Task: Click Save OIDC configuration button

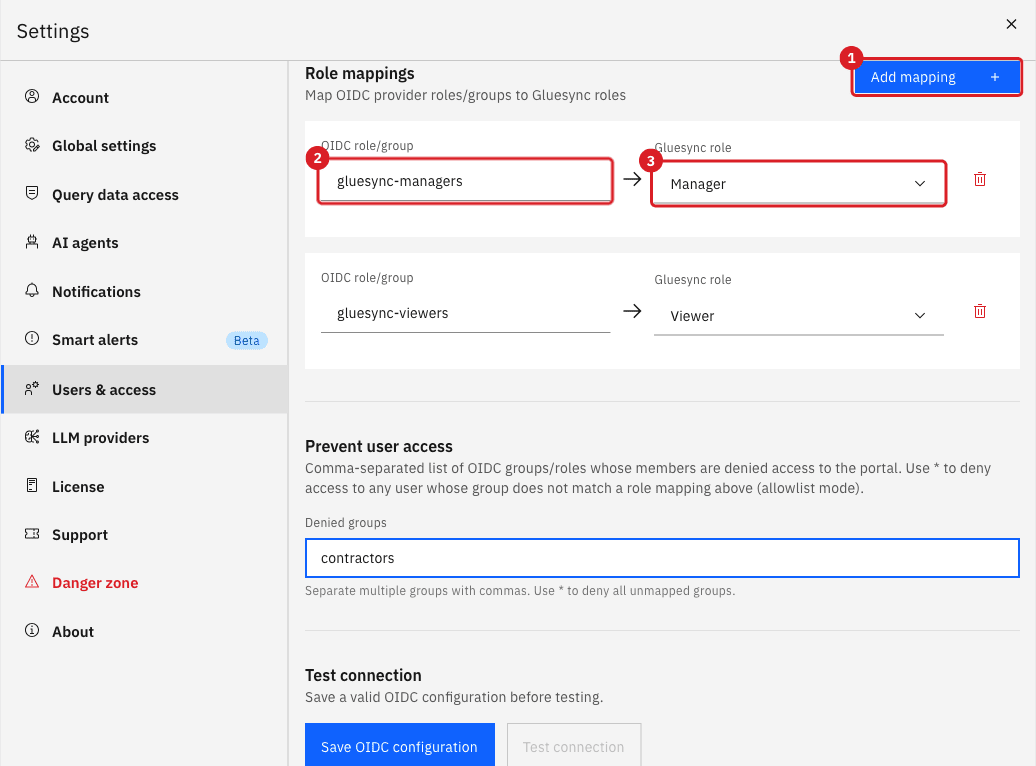Action: point(400,746)
